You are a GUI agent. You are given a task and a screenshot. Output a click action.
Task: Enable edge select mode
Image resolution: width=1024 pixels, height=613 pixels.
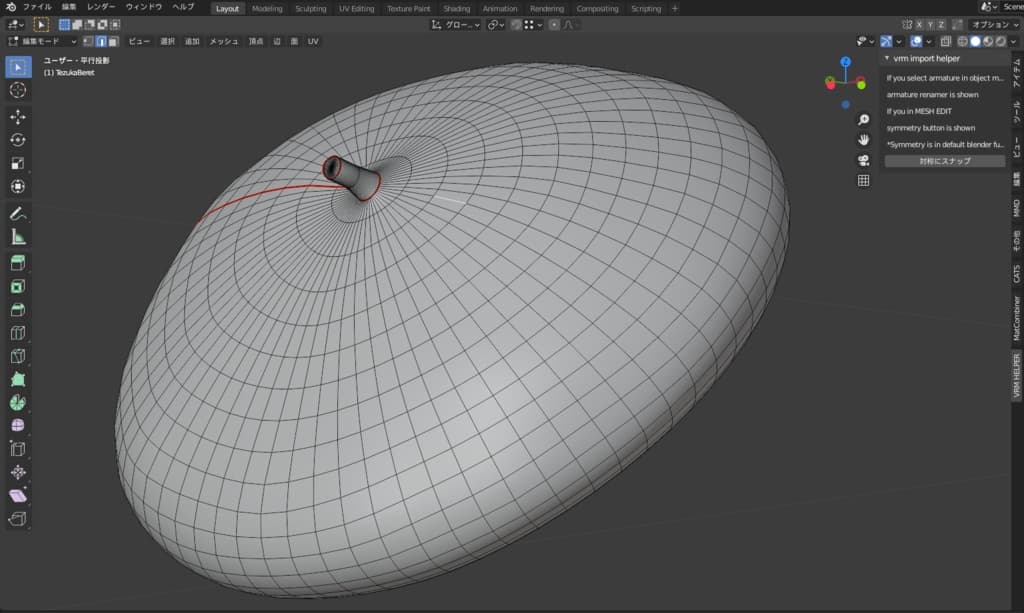pyautogui.click(x=101, y=41)
